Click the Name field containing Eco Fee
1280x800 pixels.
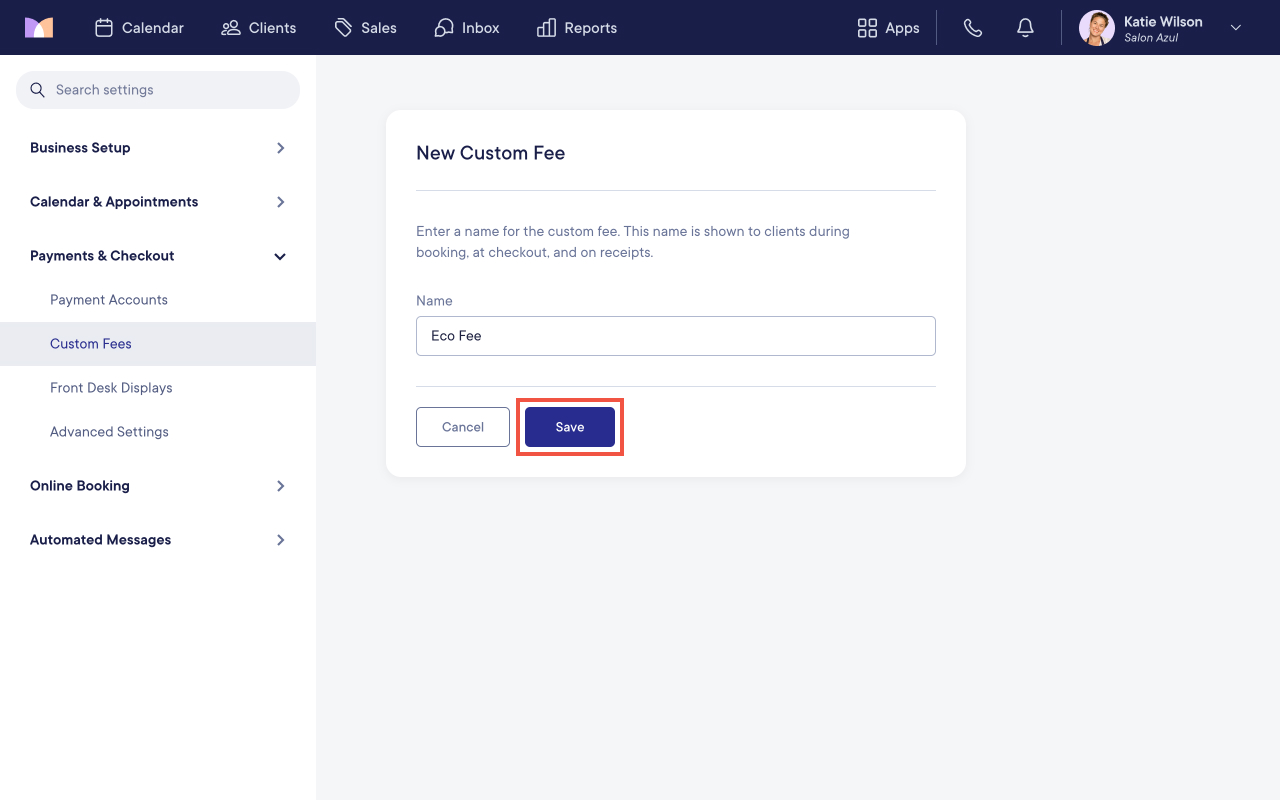coord(676,336)
